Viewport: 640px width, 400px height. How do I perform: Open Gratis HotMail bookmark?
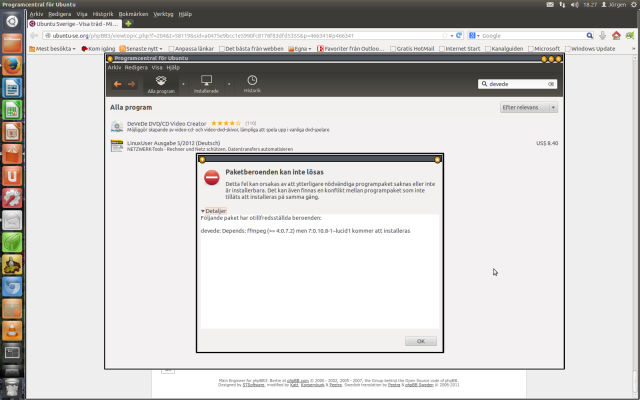click(412, 49)
